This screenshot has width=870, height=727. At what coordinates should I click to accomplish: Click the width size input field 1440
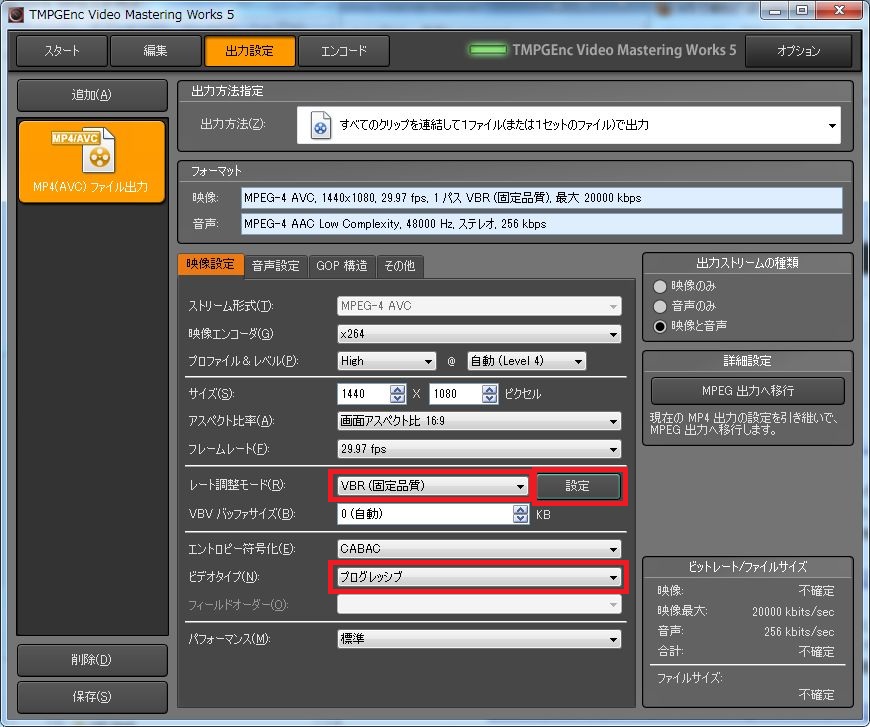point(364,394)
